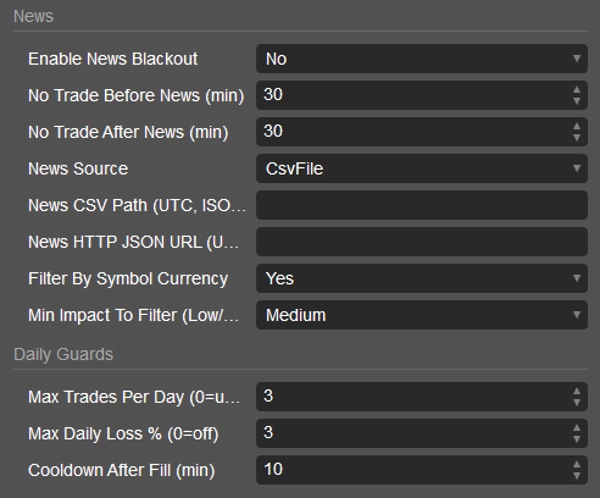
Task: Increase Cooldown After Fill minutes
Action: tap(576, 464)
